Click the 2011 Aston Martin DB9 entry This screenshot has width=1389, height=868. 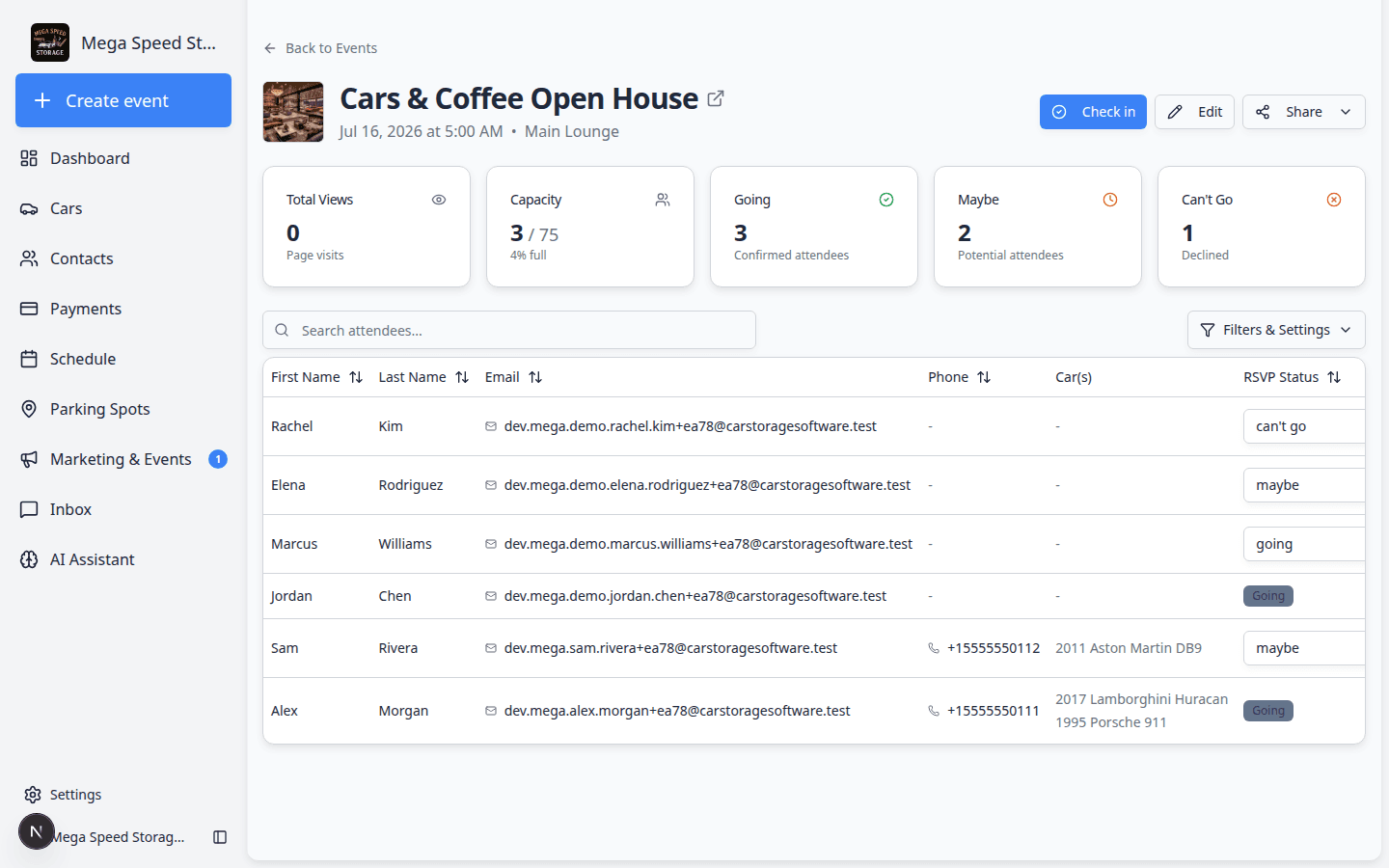[1129, 648]
